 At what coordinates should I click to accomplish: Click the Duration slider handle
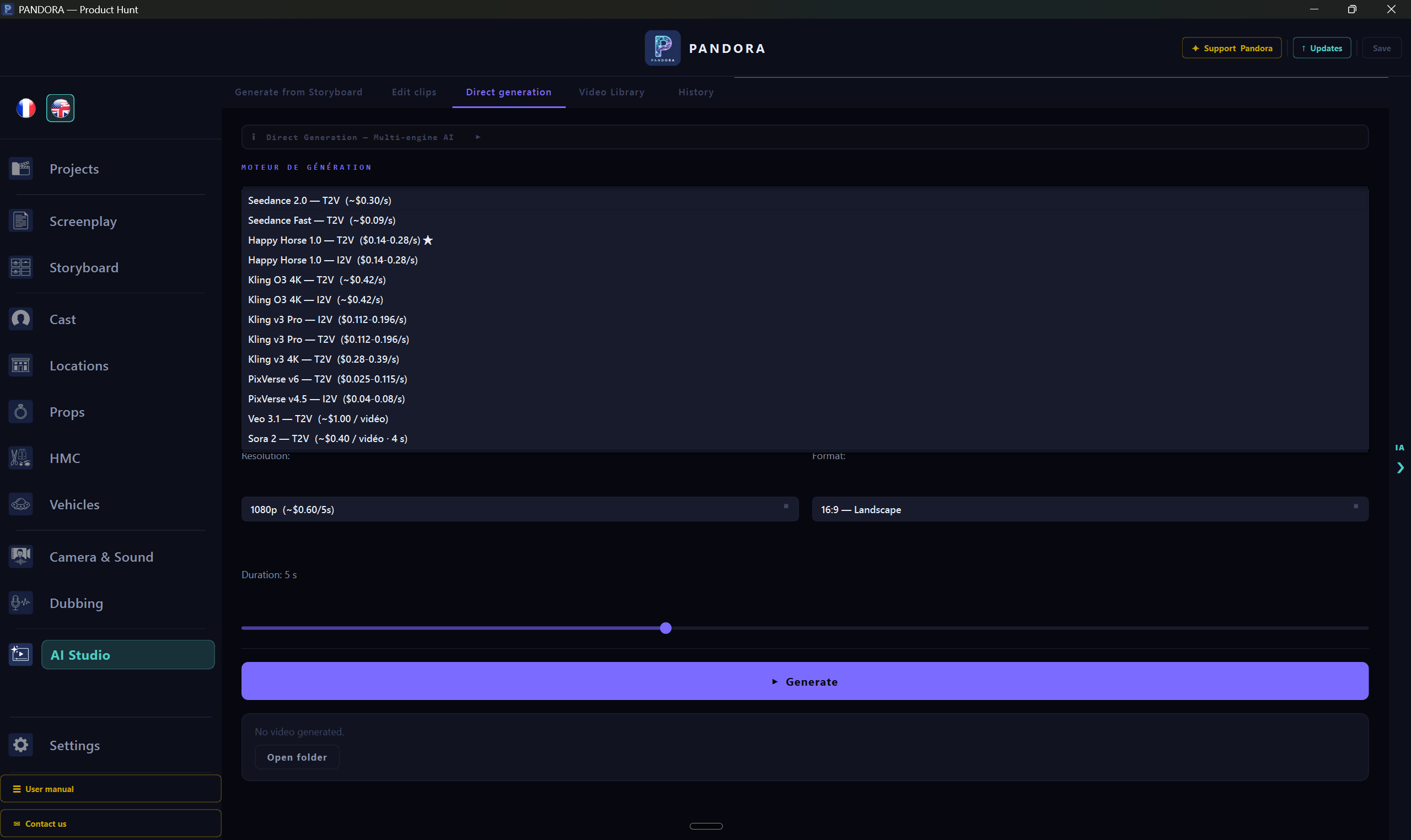[666, 628]
